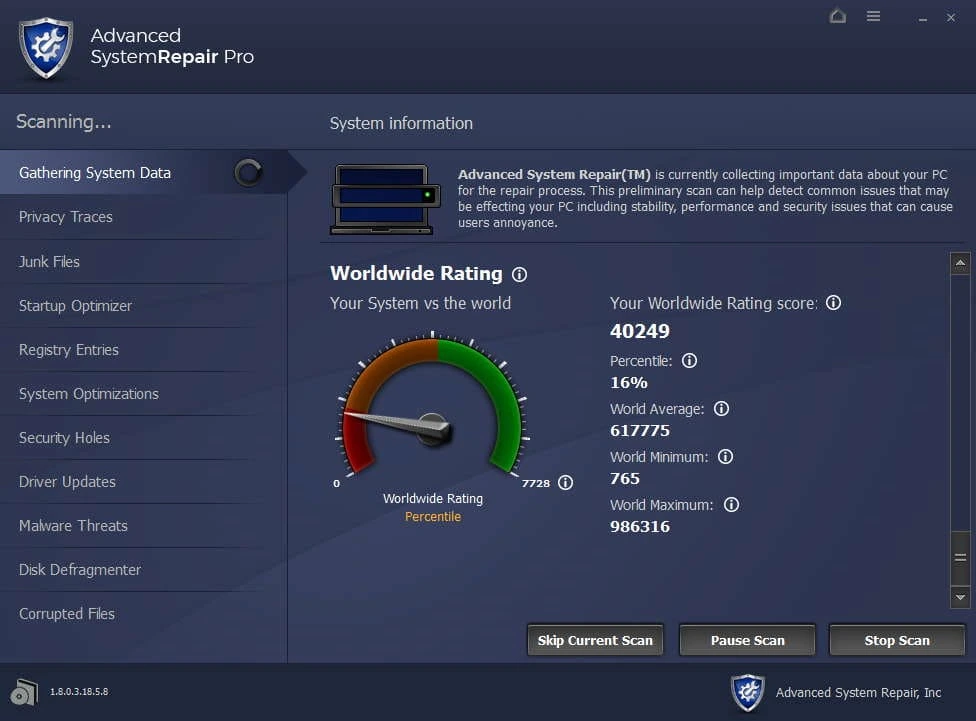Click the spinning progress icon on Gathering System Data
Image resolution: width=976 pixels, height=721 pixels.
tap(248, 172)
